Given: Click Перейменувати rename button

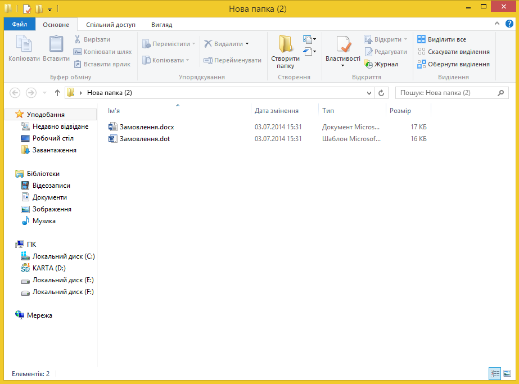Looking at the screenshot, I should [x=232, y=60].
